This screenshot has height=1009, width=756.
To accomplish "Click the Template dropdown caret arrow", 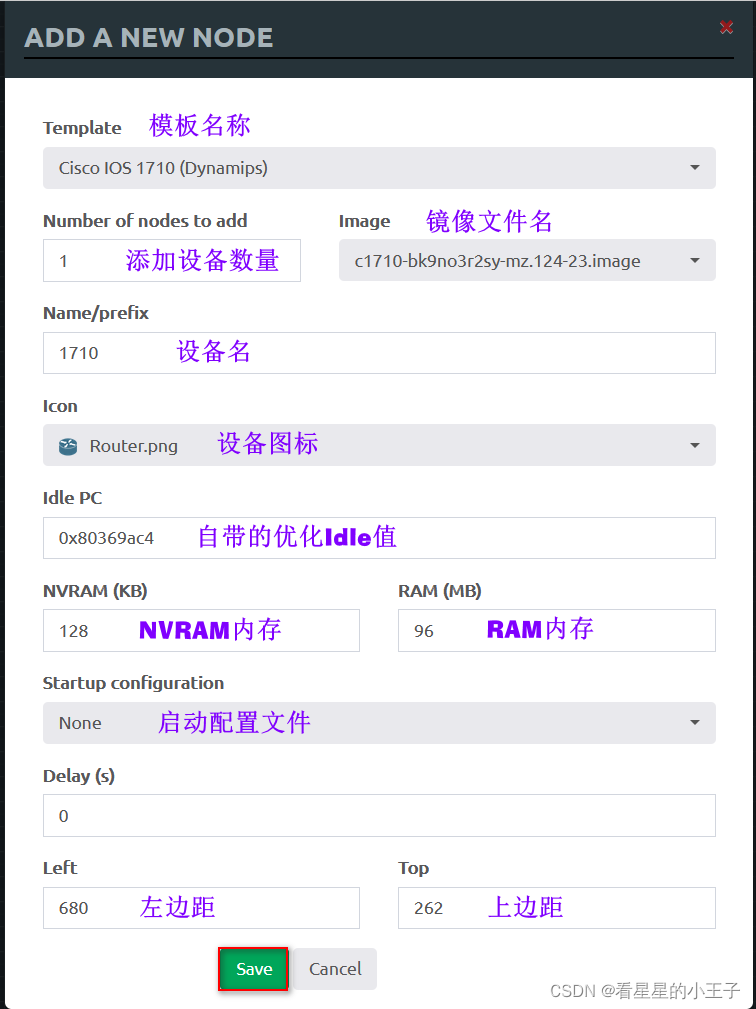I will [x=695, y=168].
